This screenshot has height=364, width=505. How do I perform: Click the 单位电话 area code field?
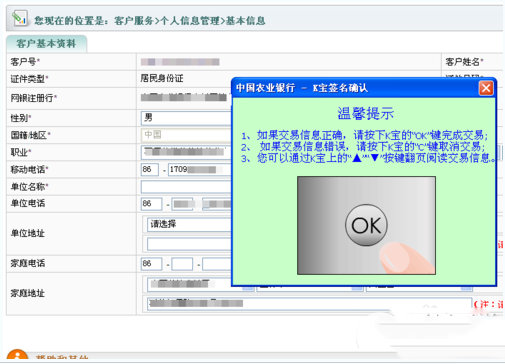(183, 204)
